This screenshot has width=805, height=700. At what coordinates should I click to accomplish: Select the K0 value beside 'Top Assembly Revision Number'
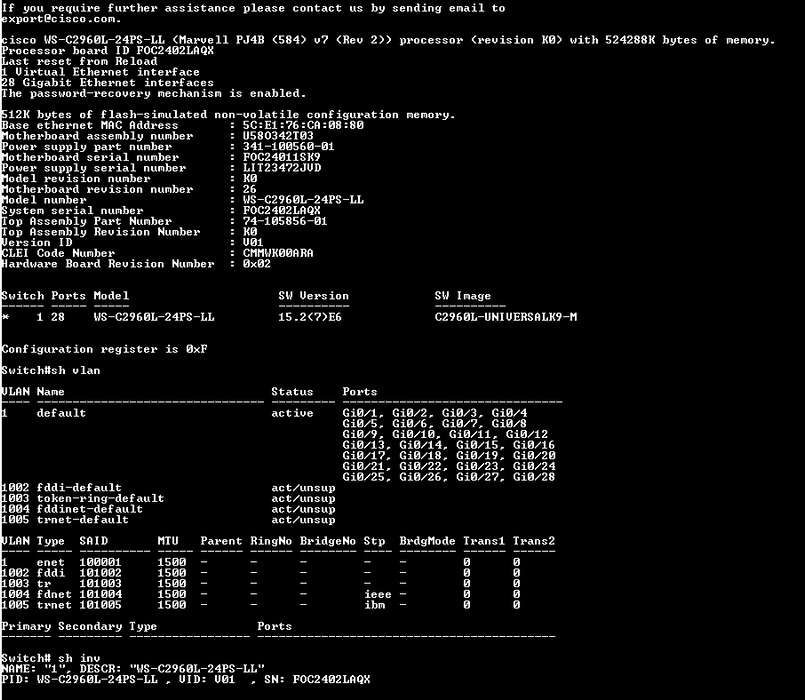point(250,233)
